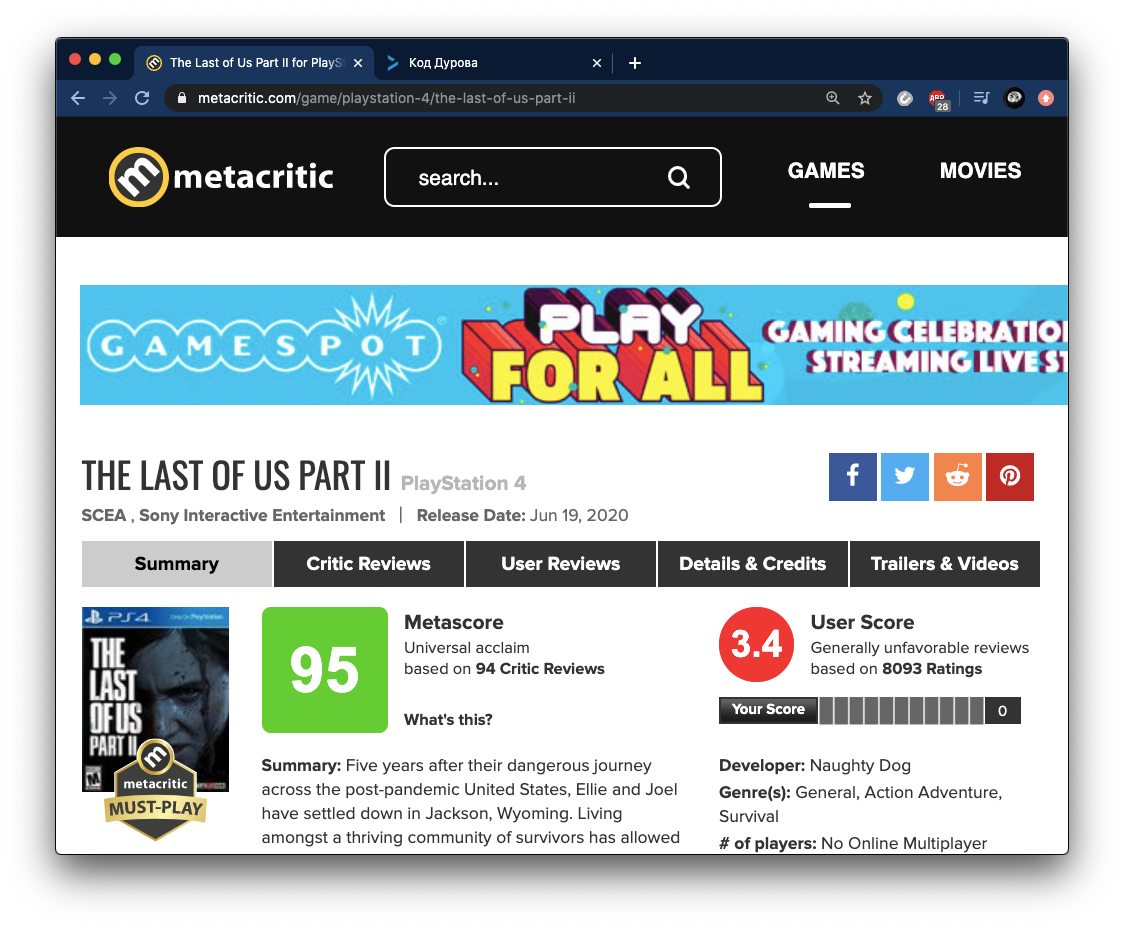The width and height of the screenshot is (1124, 928).
Task: Open the Metacritic logo homepage
Action: [221, 177]
